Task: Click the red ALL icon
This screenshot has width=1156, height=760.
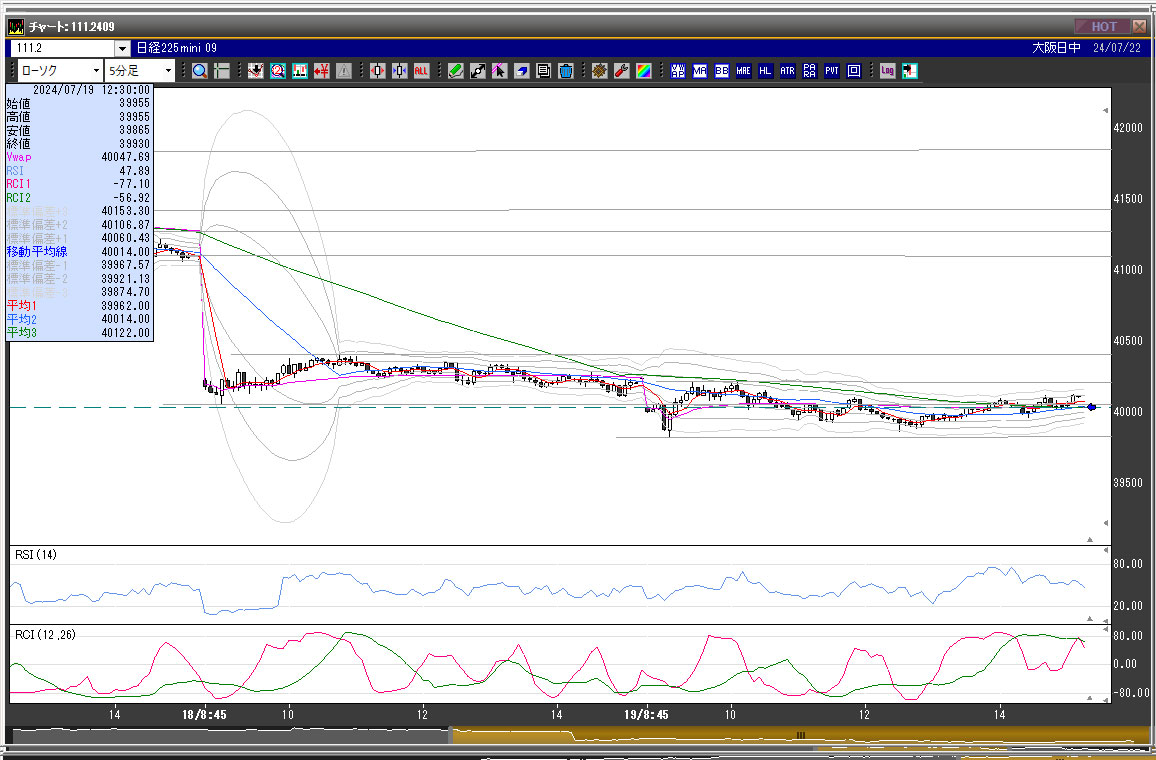Action: pyautogui.click(x=421, y=71)
